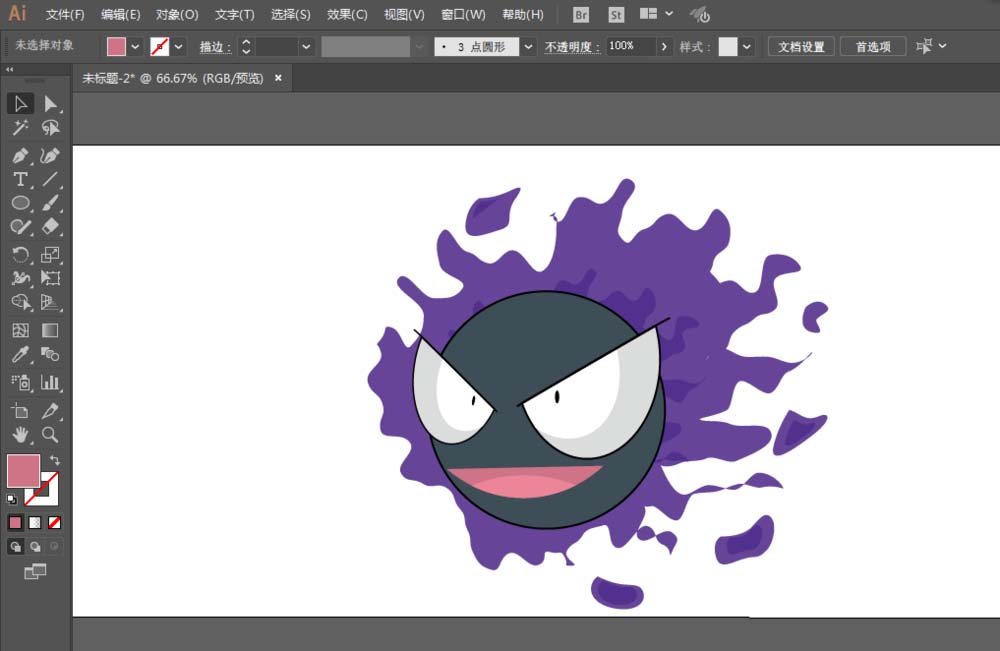This screenshot has height=651, width=1000.
Task: Click the 文档设置 button
Action: pyautogui.click(x=801, y=47)
